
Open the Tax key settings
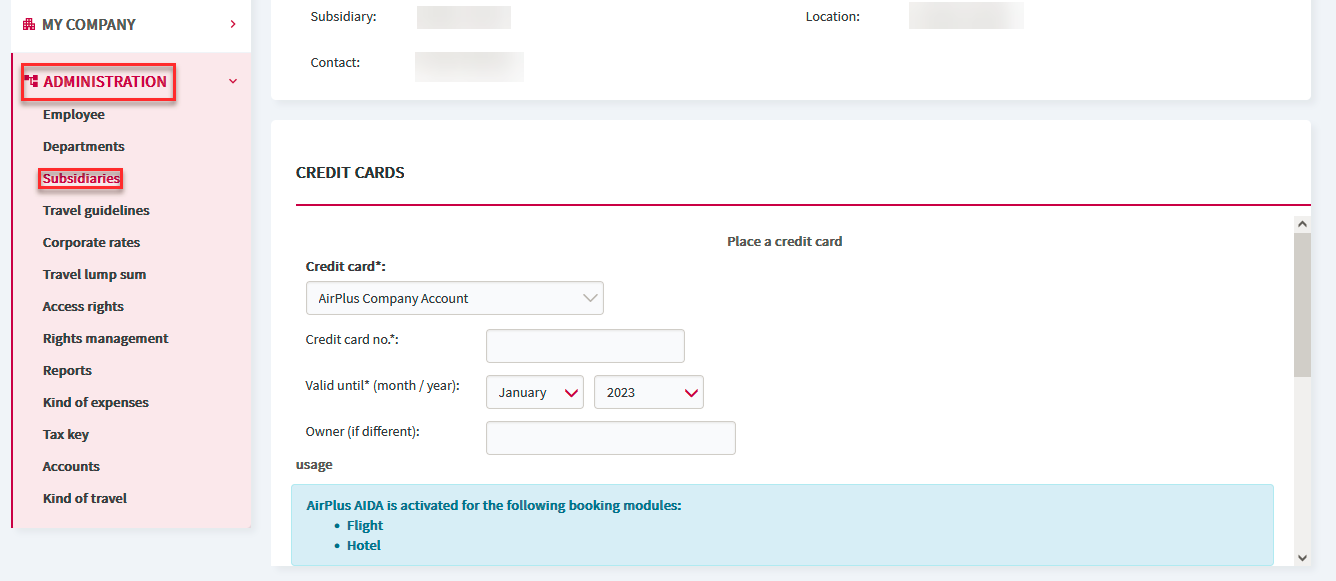click(x=65, y=434)
